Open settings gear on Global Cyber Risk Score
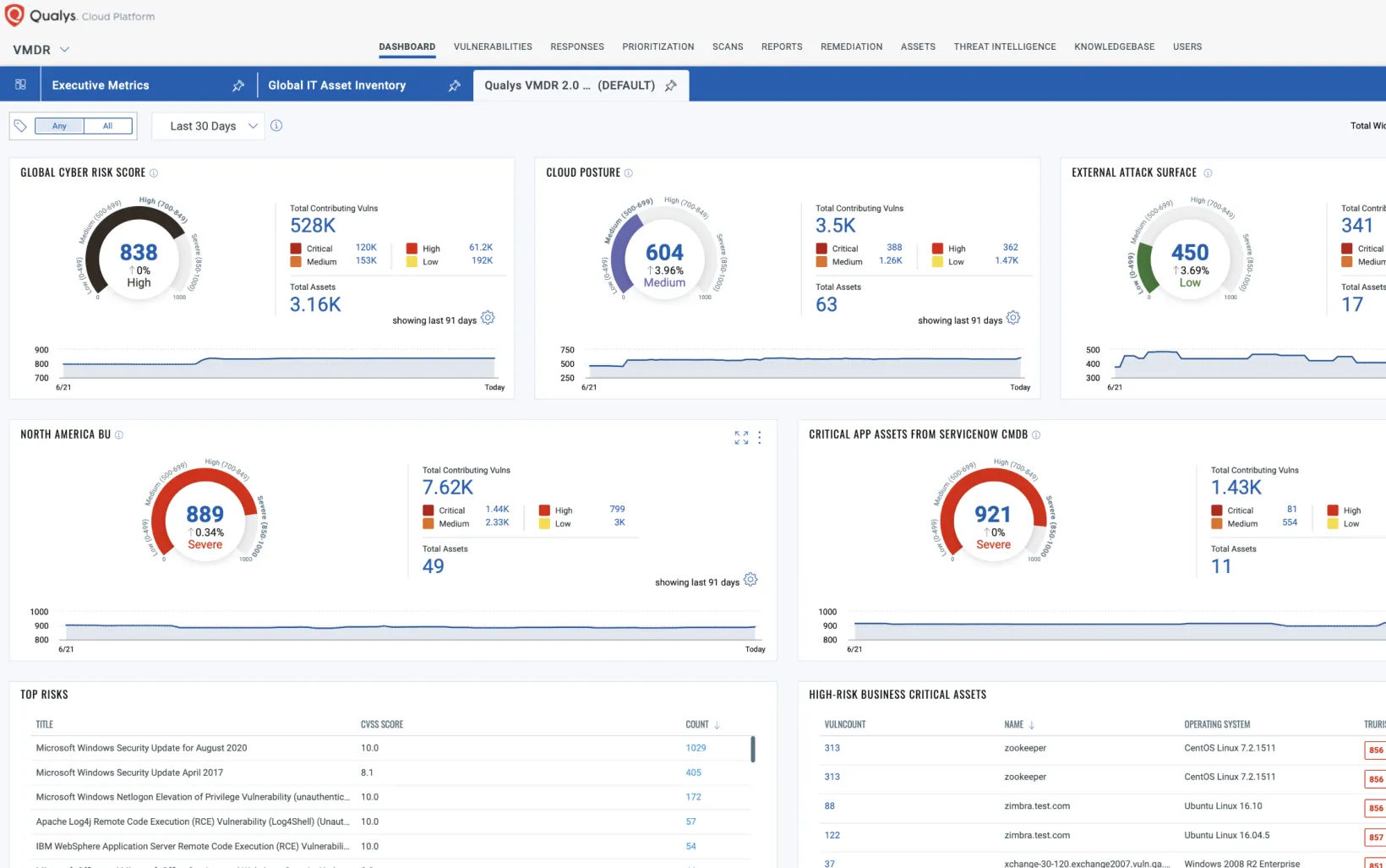Viewport: 1386px width, 868px height. [x=487, y=318]
